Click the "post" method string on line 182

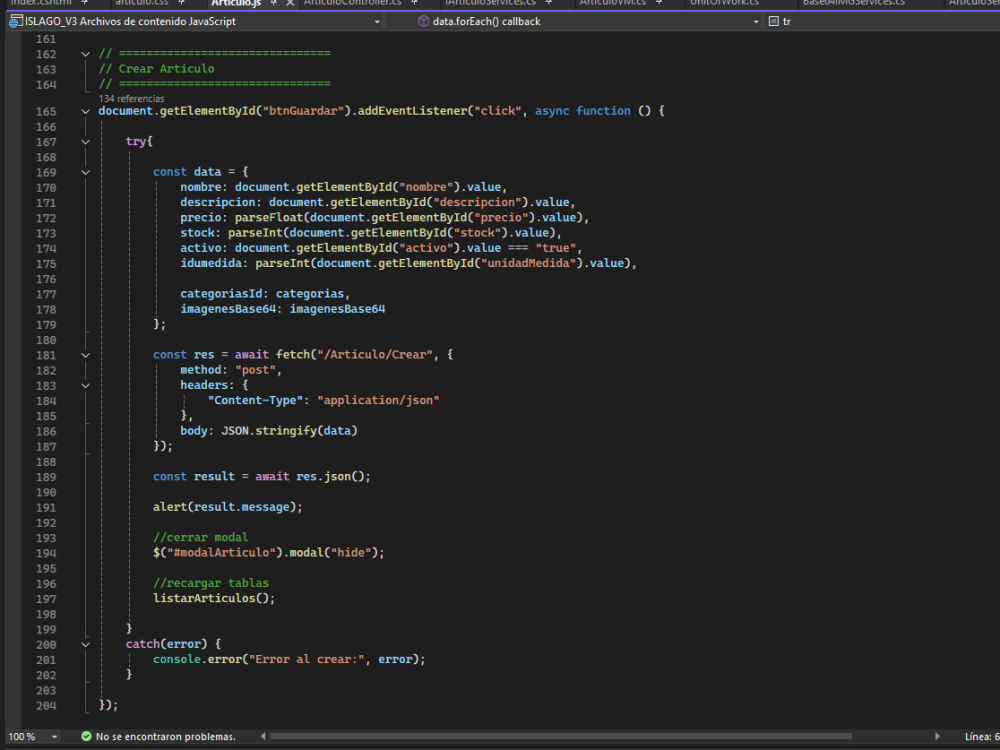(255, 370)
